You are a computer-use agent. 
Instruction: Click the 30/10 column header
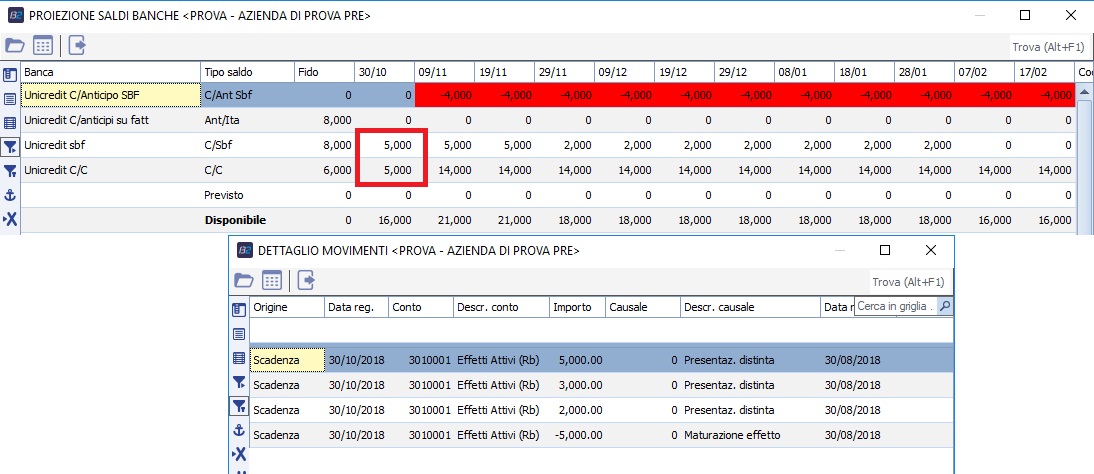(384, 73)
